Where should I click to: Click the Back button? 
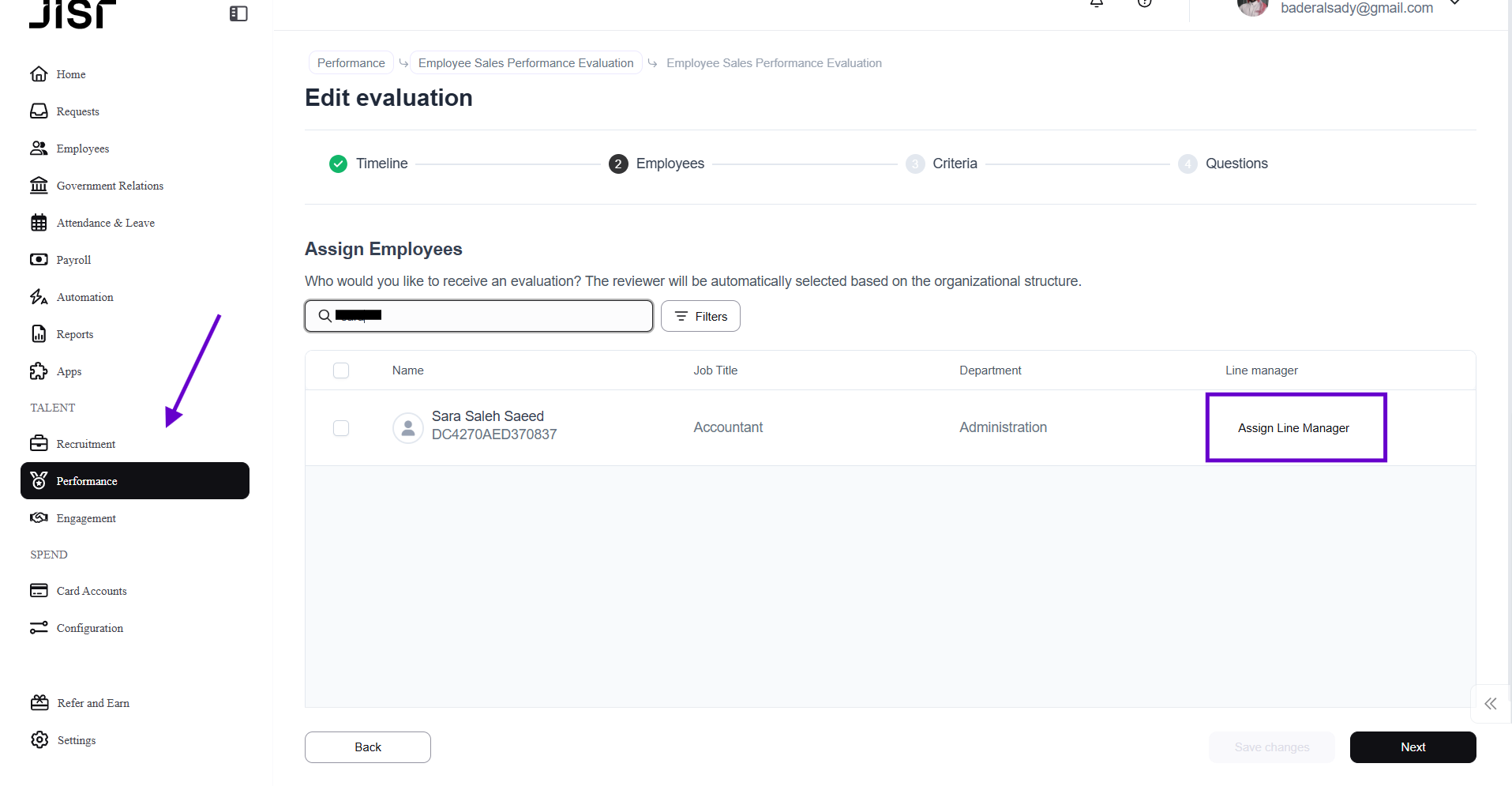click(x=368, y=747)
